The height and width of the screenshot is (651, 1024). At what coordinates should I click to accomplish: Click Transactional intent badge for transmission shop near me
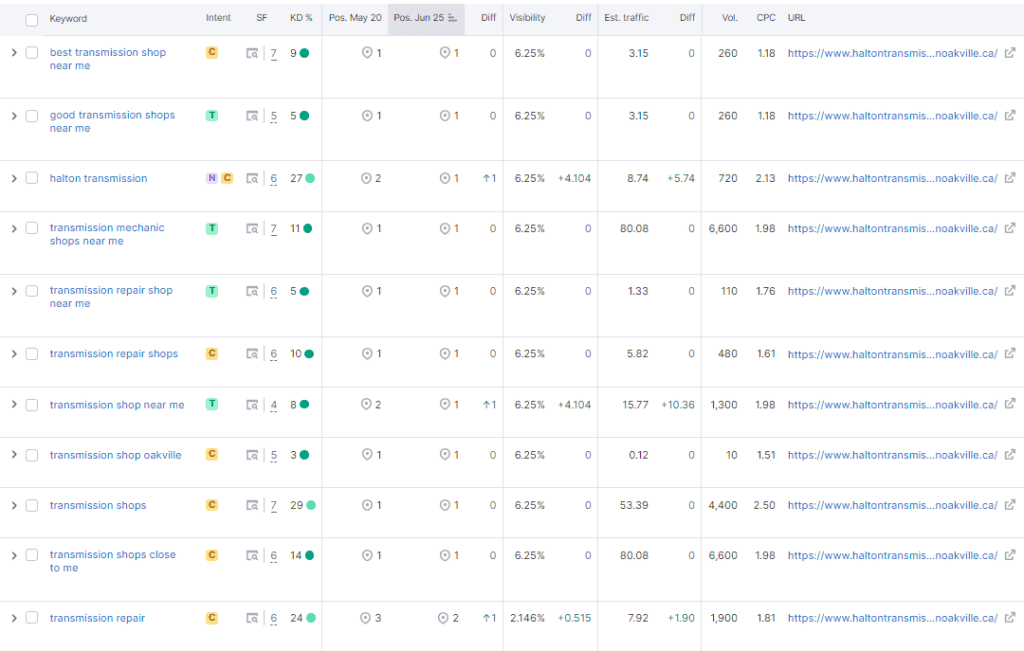[x=211, y=404]
